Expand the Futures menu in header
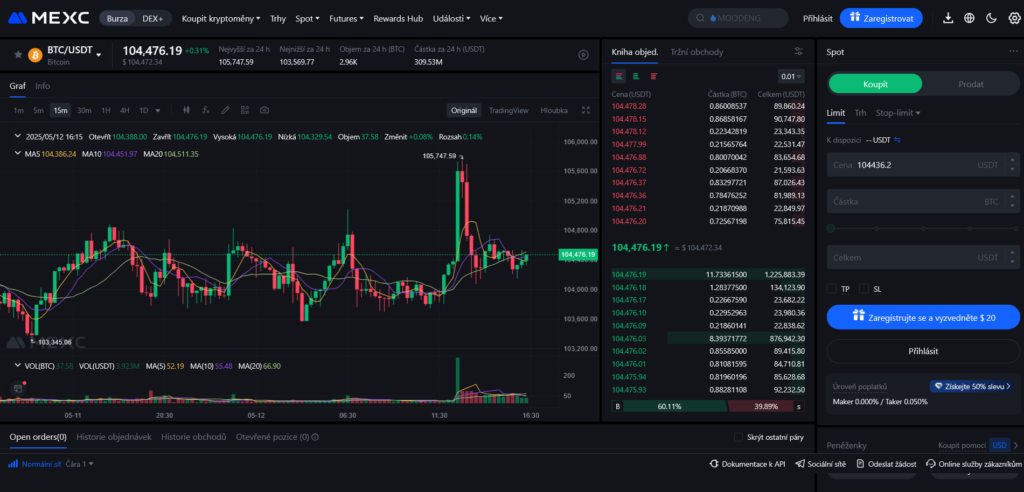The height and width of the screenshot is (492, 1024). point(346,18)
